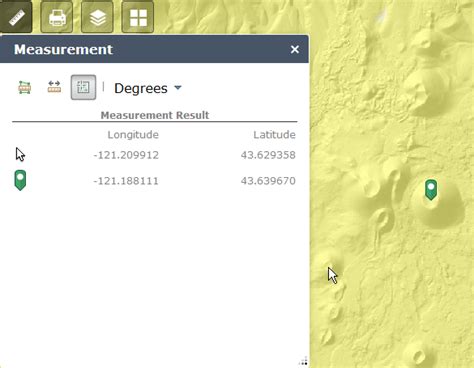This screenshot has height=368, width=474.
Task: Toggle the Location coordinates tool
Action: (x=83, y=87)
